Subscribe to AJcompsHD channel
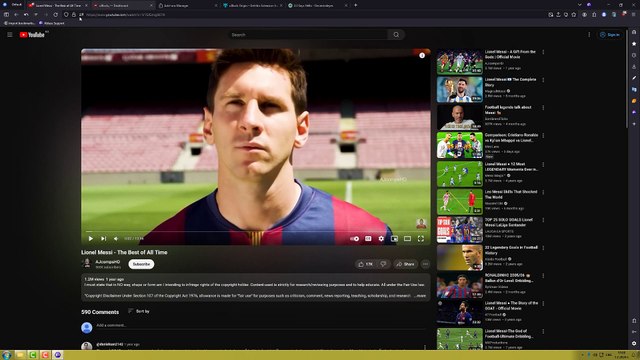640x360 pixels. (x=141, y=264)
